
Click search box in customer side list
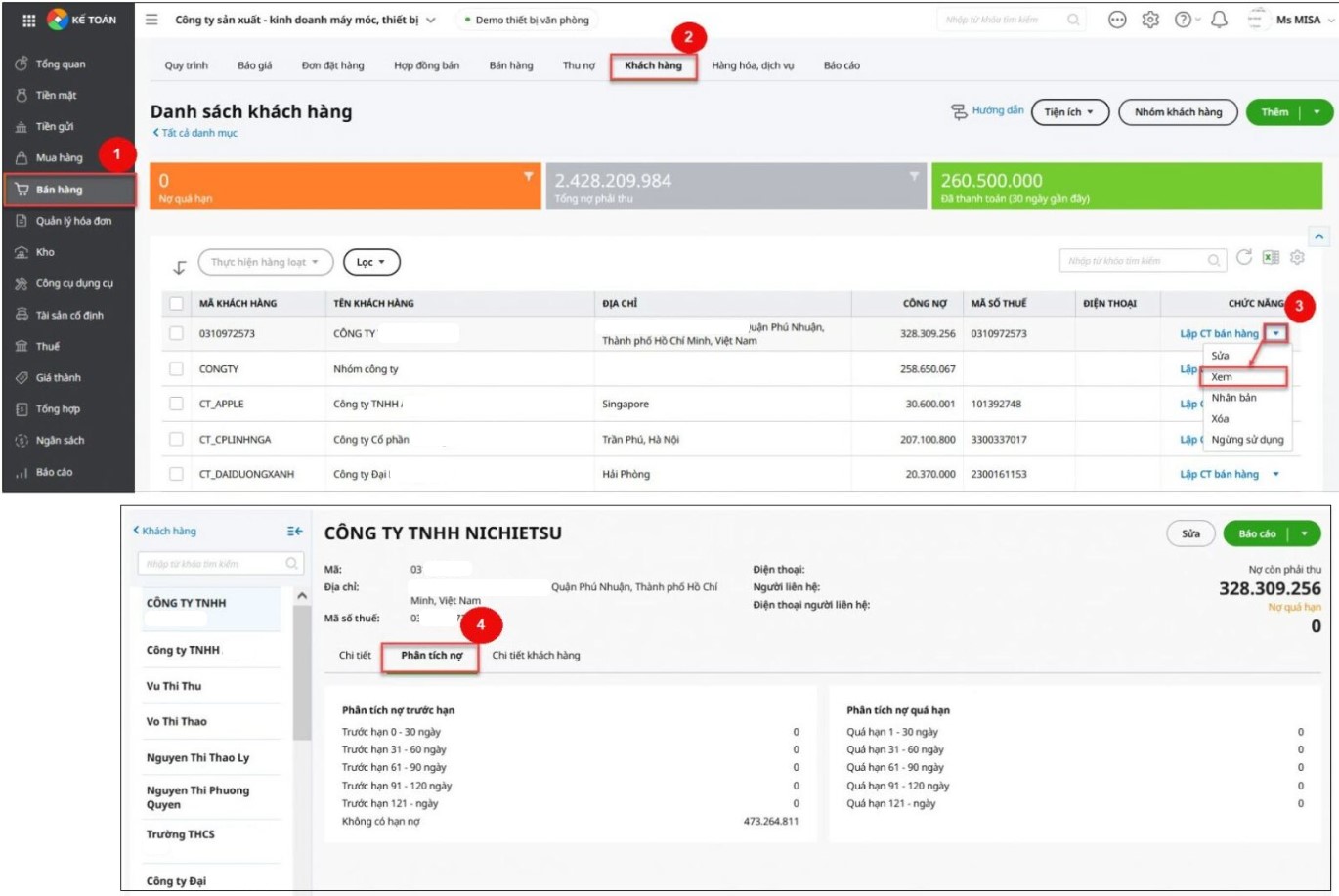tap(220, 564)
